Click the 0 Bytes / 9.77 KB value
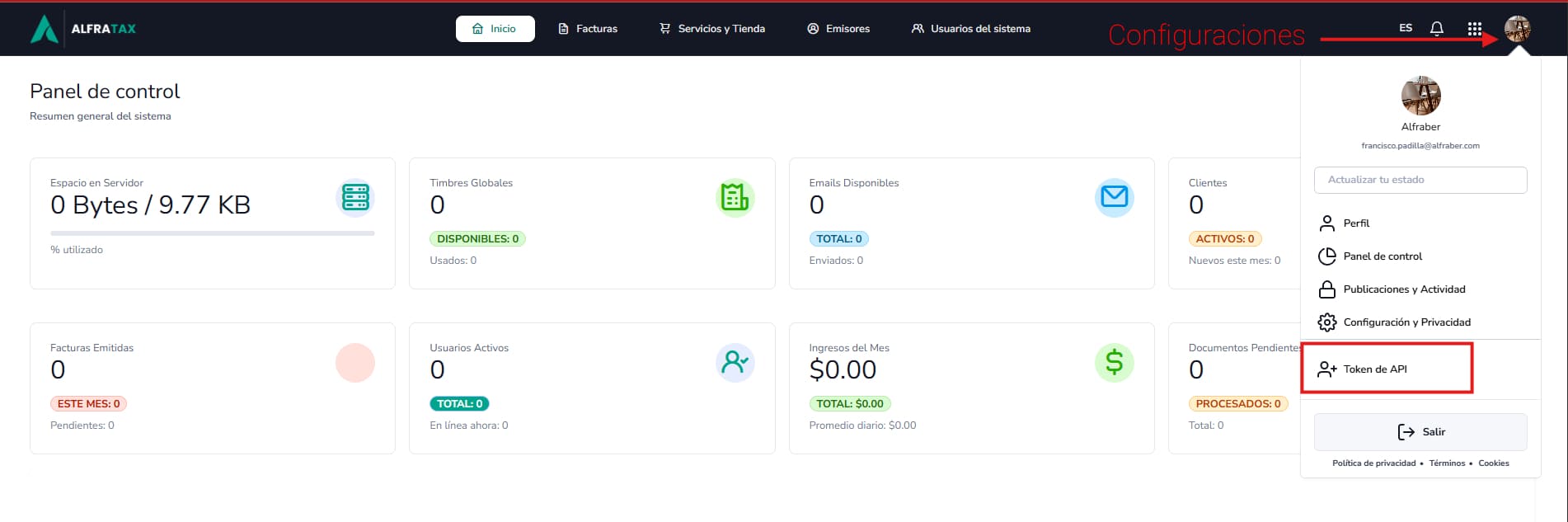Viewport: 1568px width, 522px height. 150,205
